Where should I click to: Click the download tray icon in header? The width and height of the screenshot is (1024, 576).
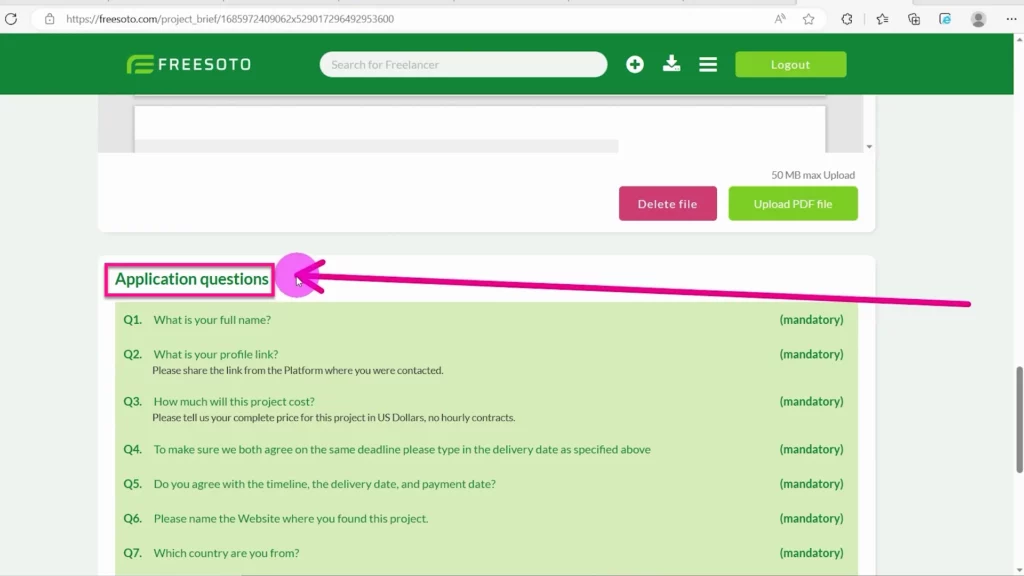pos(671,63)
